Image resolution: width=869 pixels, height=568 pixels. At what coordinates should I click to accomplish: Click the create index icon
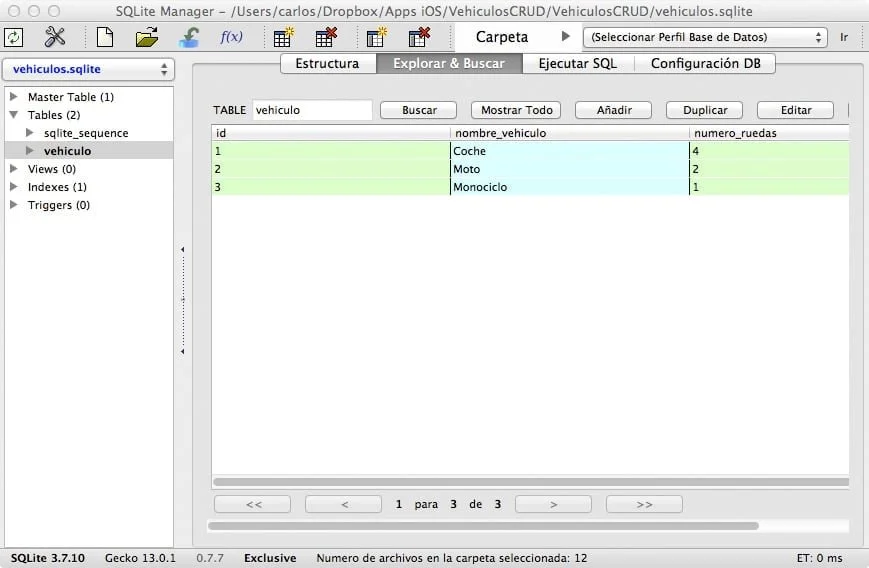(x=377, y=37)
